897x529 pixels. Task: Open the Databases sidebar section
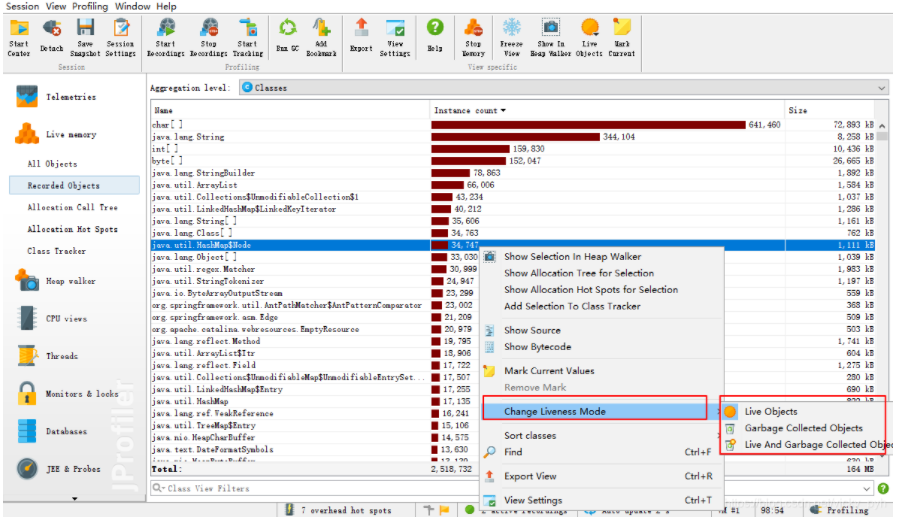click(x=51, y=431)
